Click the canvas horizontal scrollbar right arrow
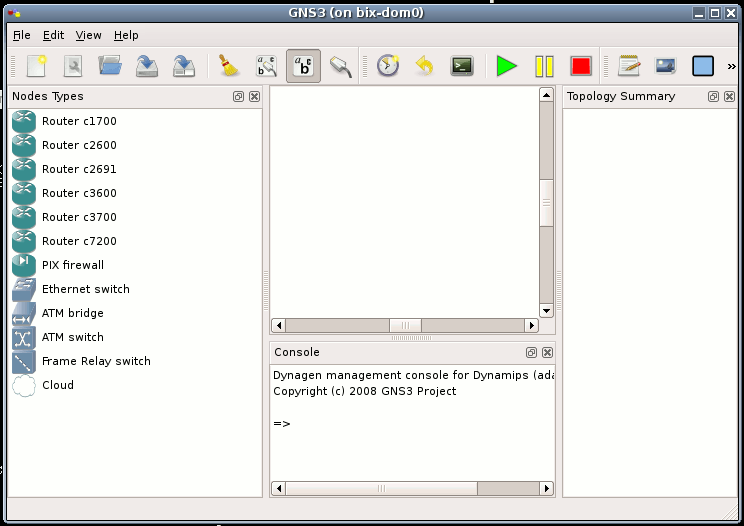 [531, 325]
